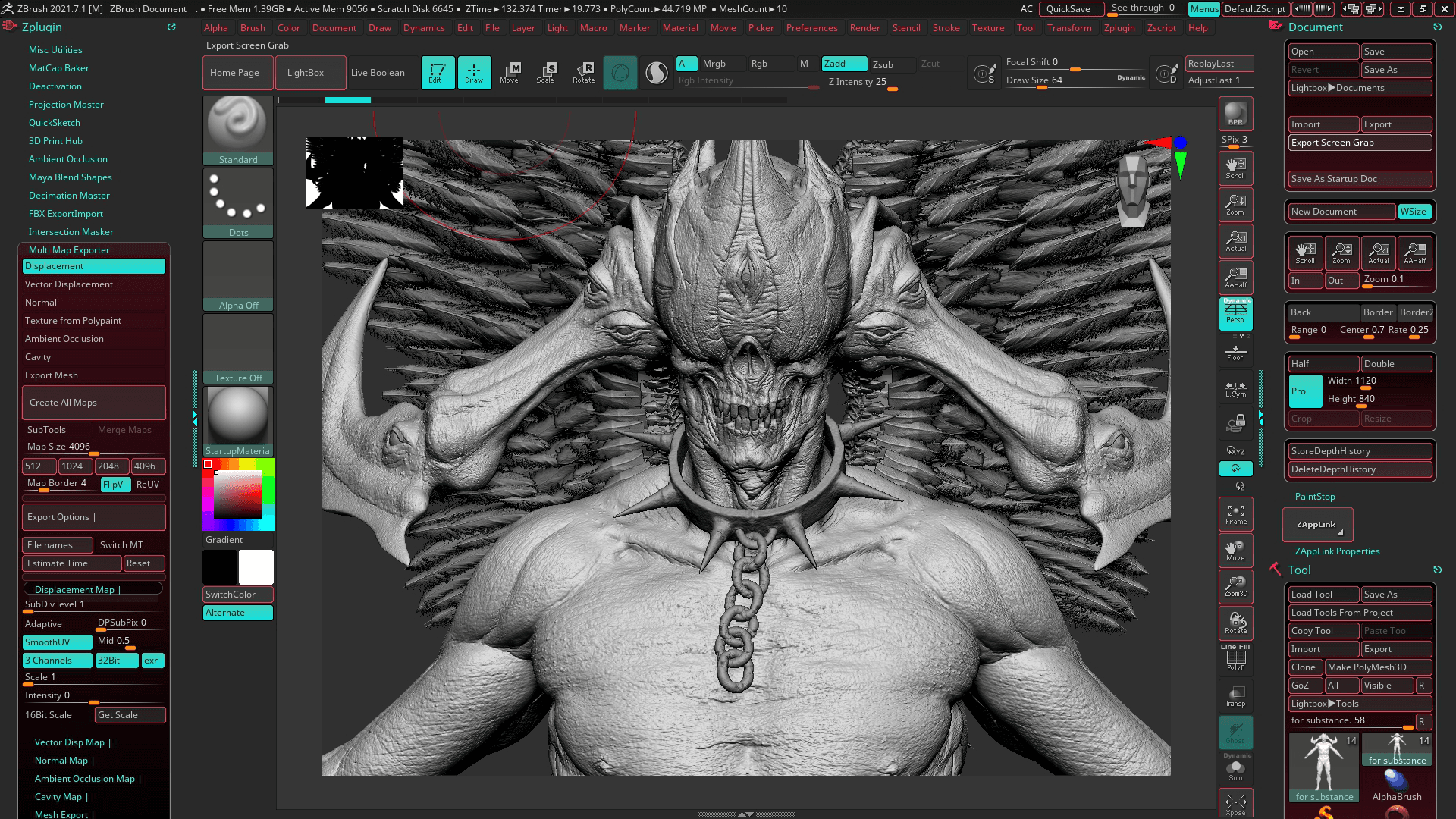This screenshot has width=1456, height=819.
Task: Open the Render menu
Action: click(x=864, y=28)
